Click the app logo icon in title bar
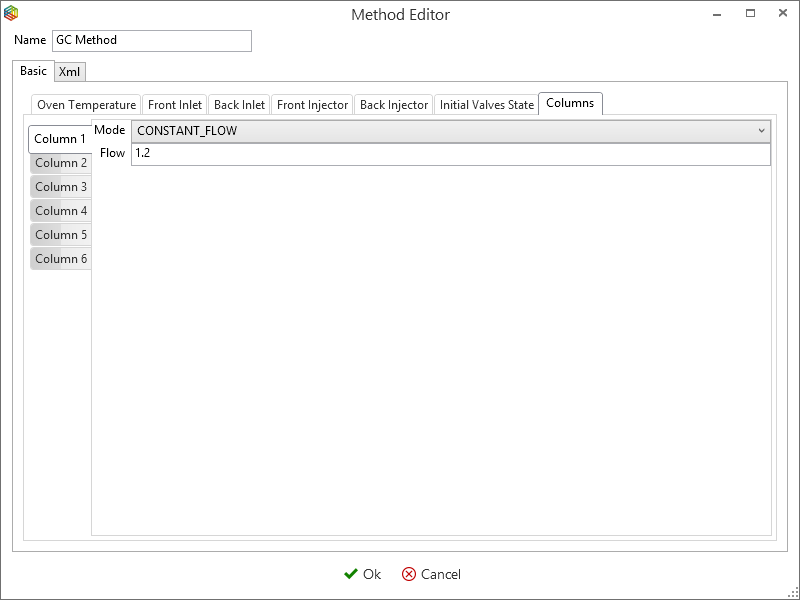 [12, 14]
